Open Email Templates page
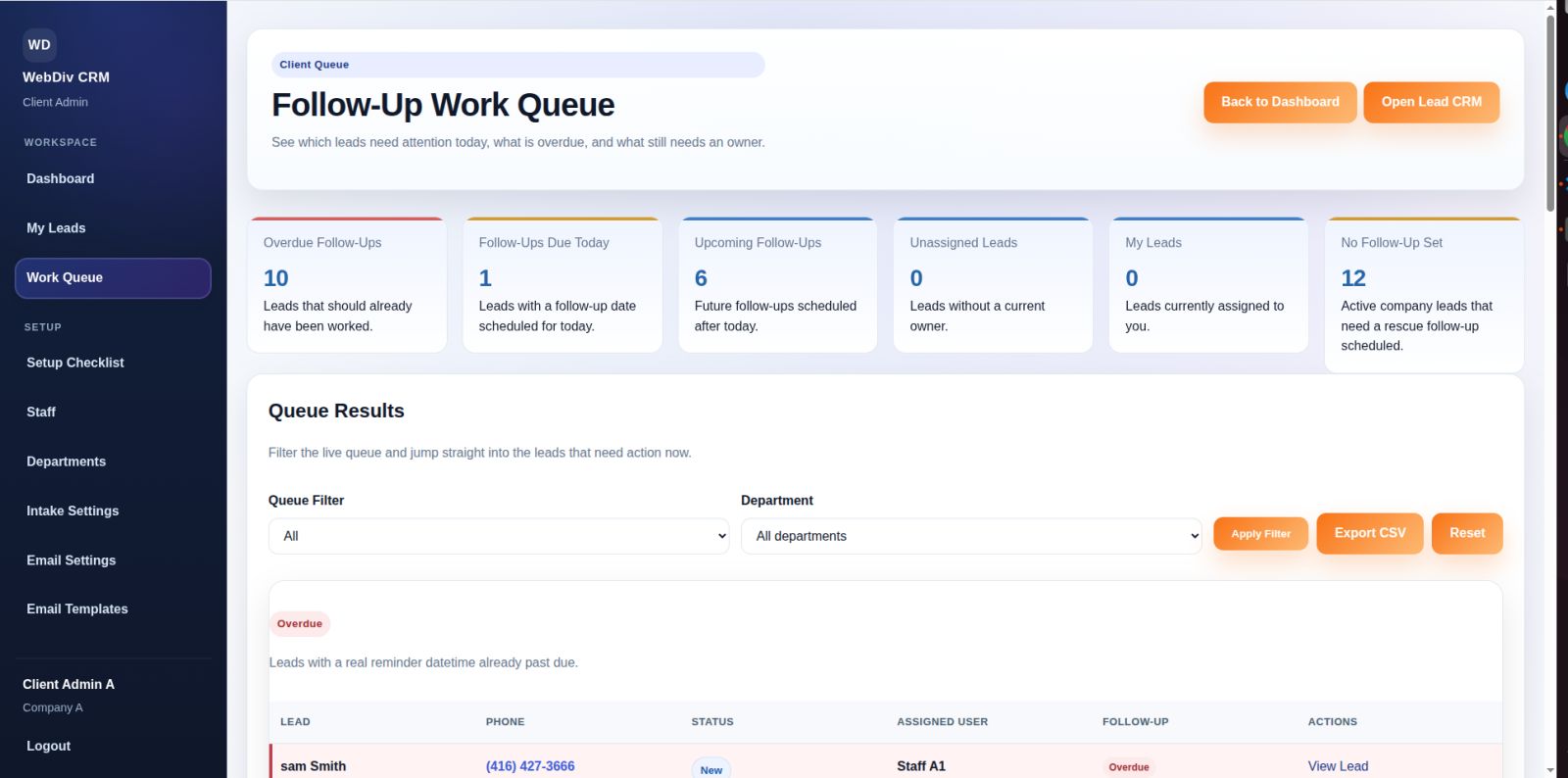The image size is (1568, 778). pos(77,609)
